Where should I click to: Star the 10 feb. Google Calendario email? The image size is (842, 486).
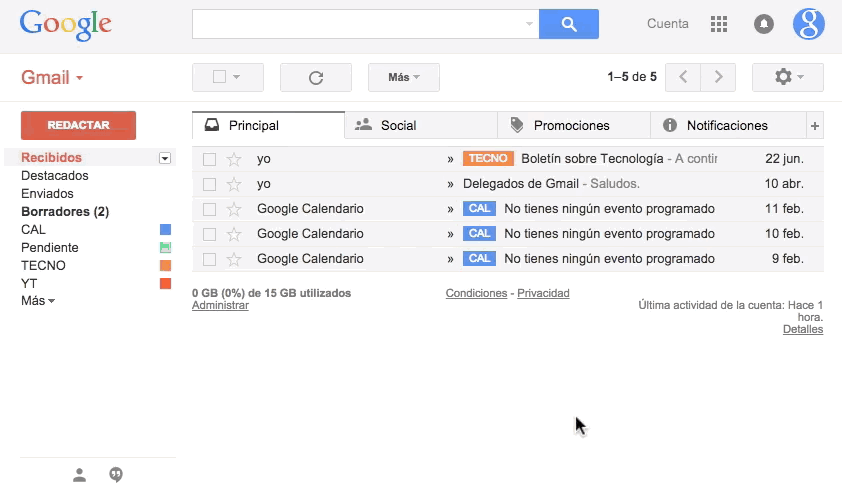tap(234, 234)
